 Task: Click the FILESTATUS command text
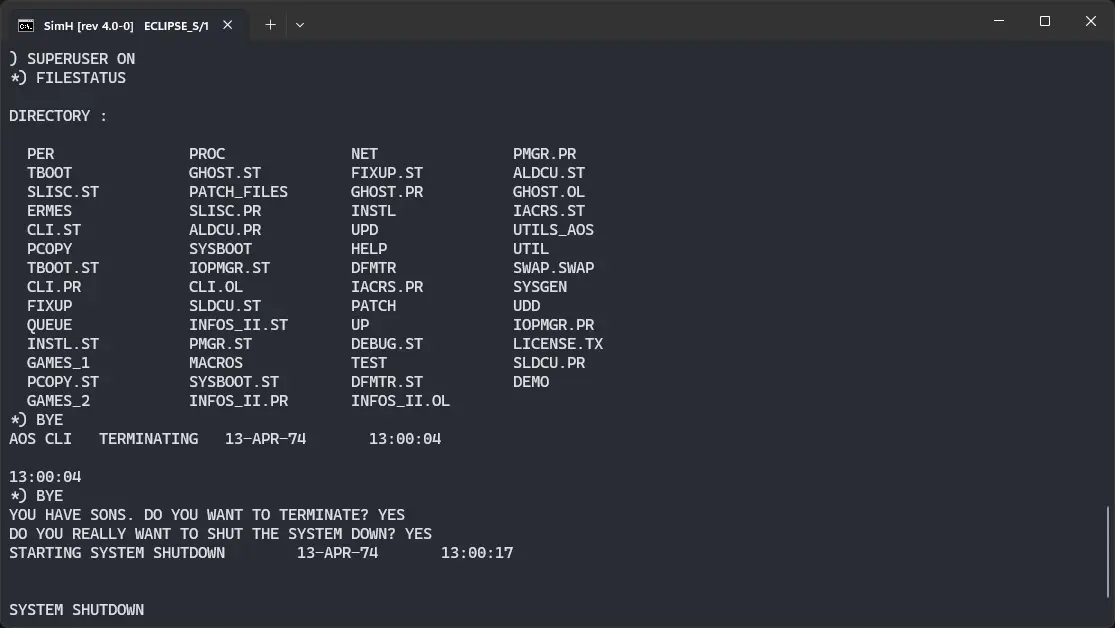(x=79, y=77)
